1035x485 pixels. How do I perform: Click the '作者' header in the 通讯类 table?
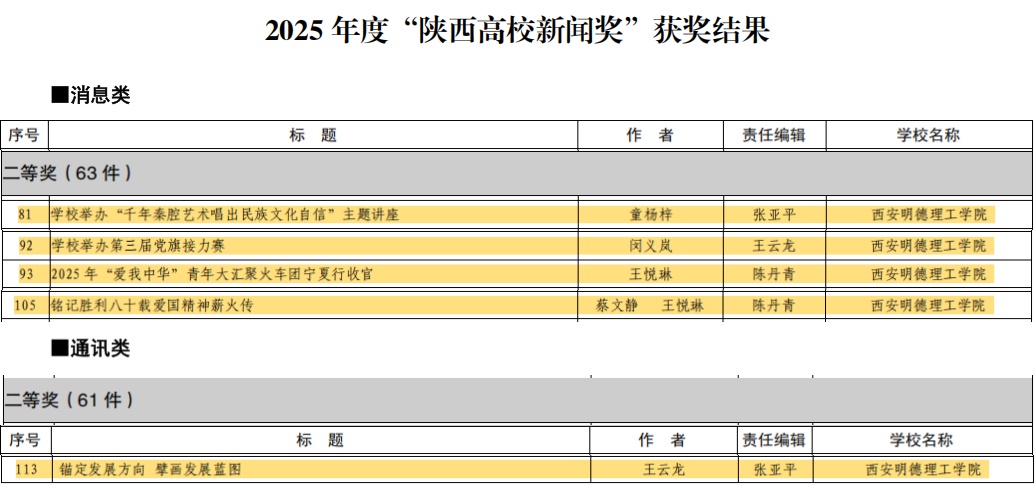661,440
